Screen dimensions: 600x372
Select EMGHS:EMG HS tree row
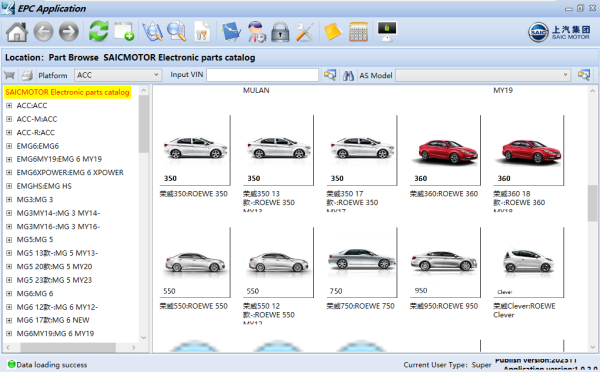point(44,186)
